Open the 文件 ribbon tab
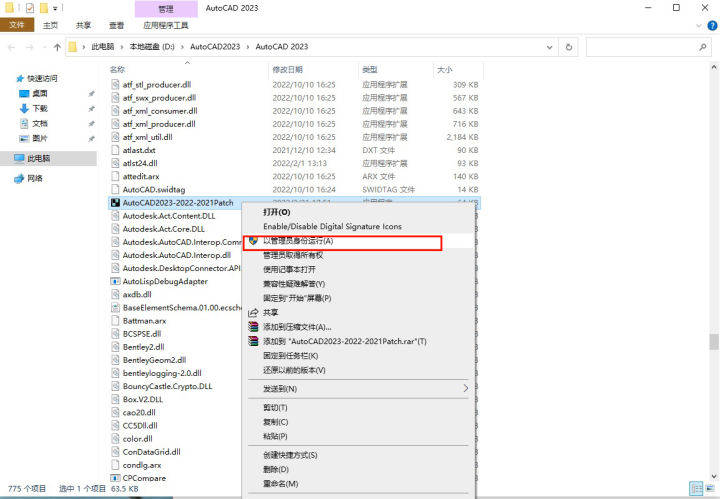The width and height of the screenshot is (720, 499). coord(17,25)
